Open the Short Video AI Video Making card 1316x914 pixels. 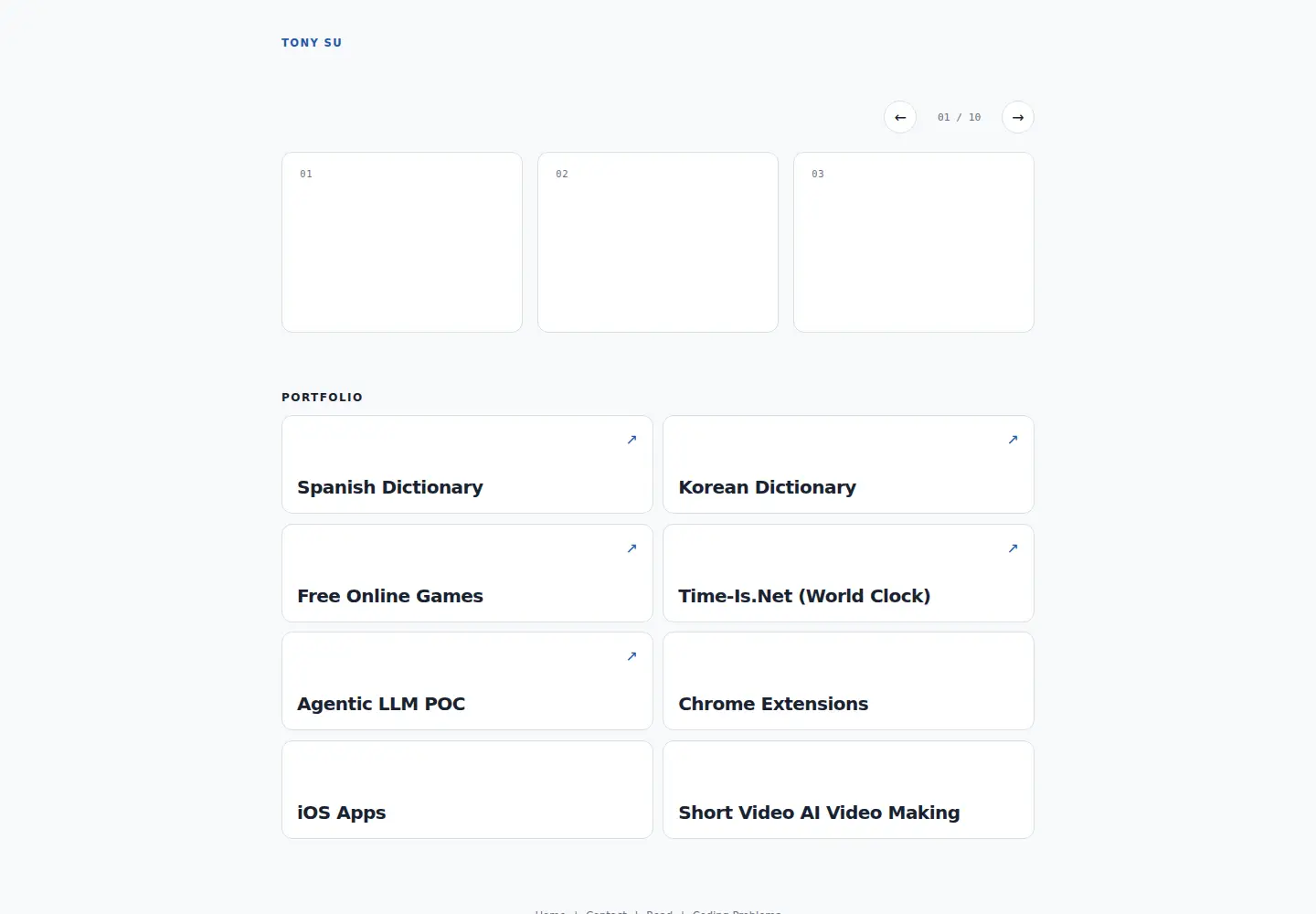point(848,790)
